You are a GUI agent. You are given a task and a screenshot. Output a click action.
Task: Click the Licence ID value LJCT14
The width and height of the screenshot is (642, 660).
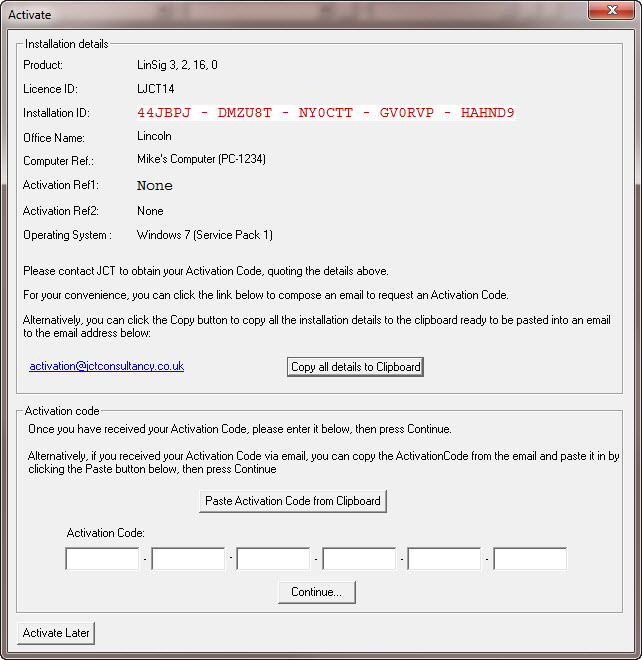click(x=156, y=89)
